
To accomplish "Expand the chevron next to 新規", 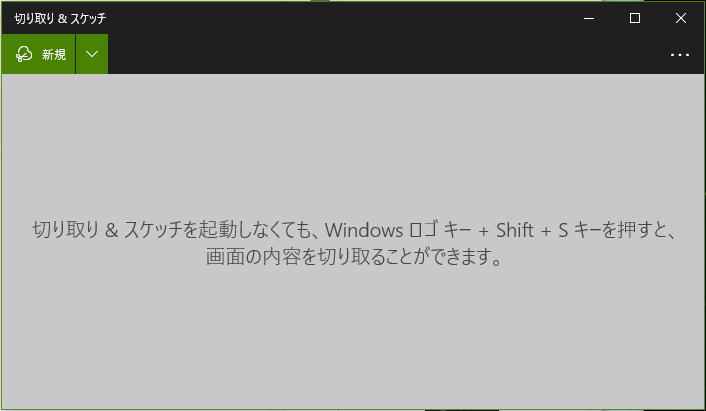I will click(x=92, y=54).
